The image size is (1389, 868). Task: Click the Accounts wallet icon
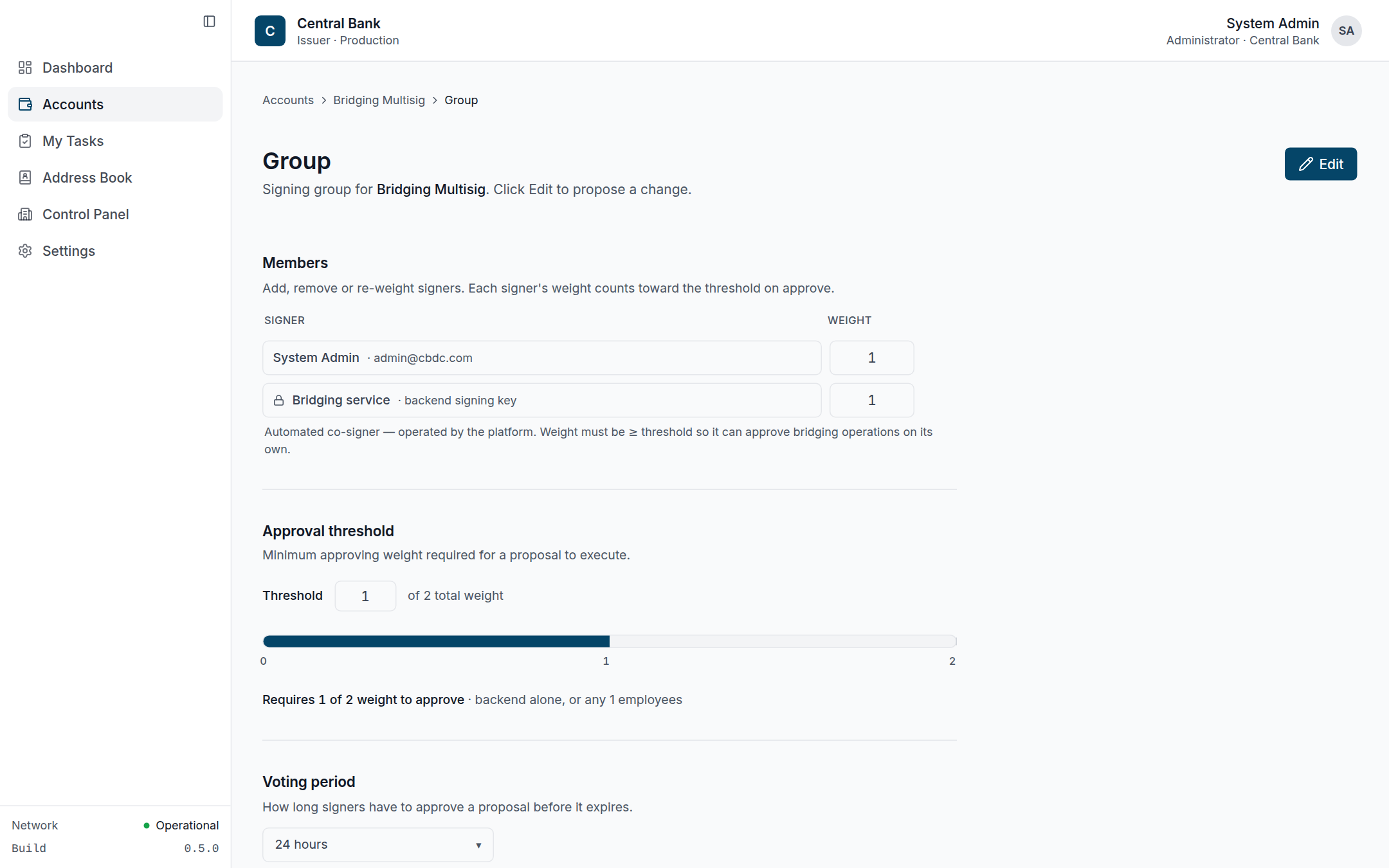pyautogui.click(x=25, y=104)
